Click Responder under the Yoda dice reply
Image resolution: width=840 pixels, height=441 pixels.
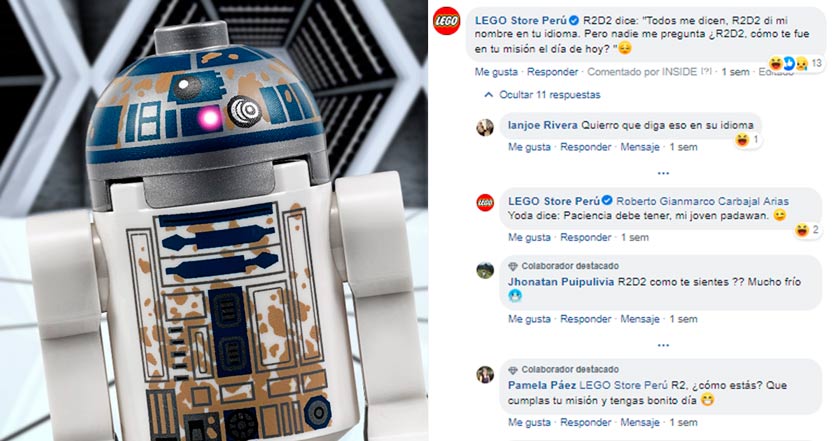click(x=586, y=237)
